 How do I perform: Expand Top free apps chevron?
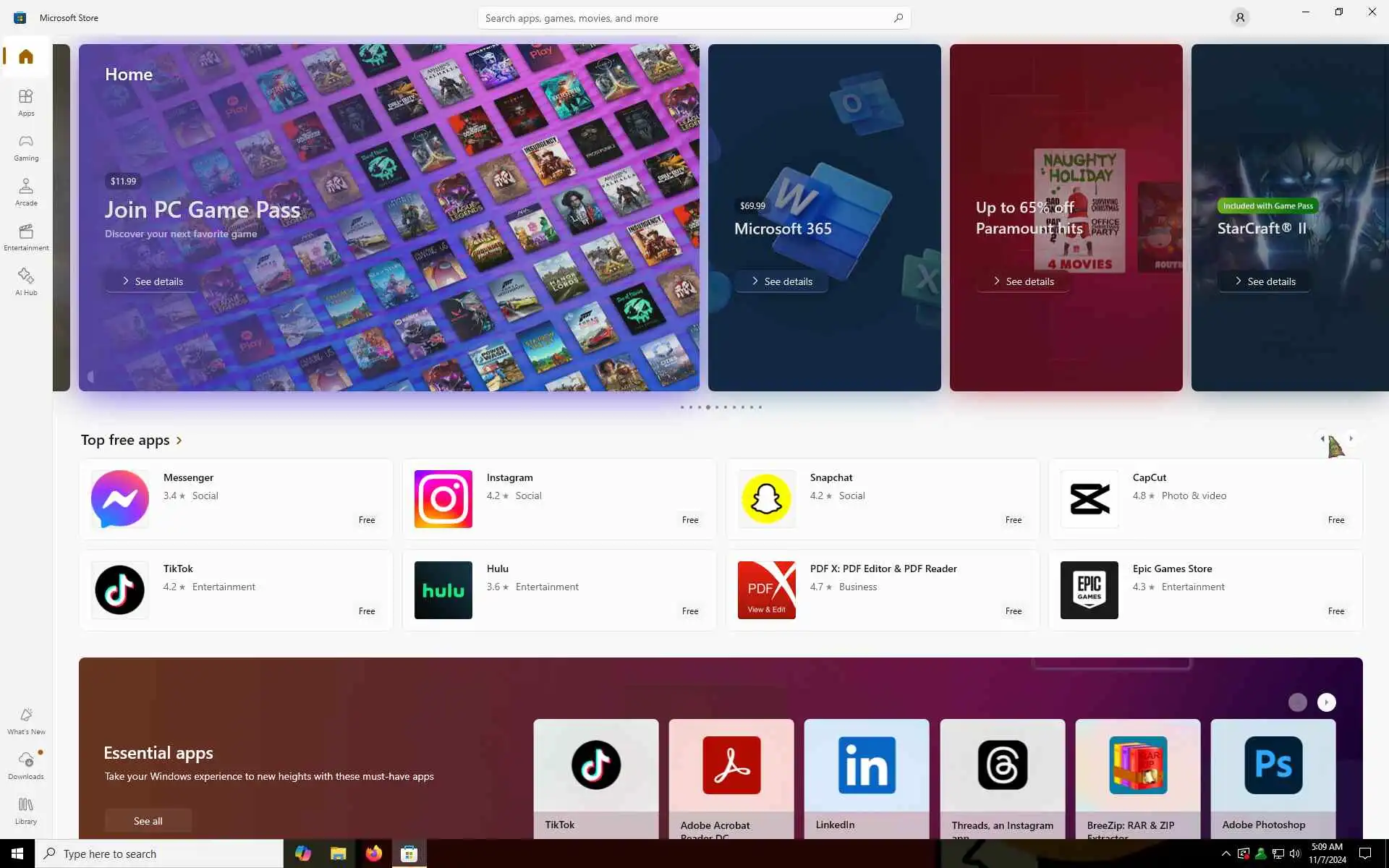179,441
